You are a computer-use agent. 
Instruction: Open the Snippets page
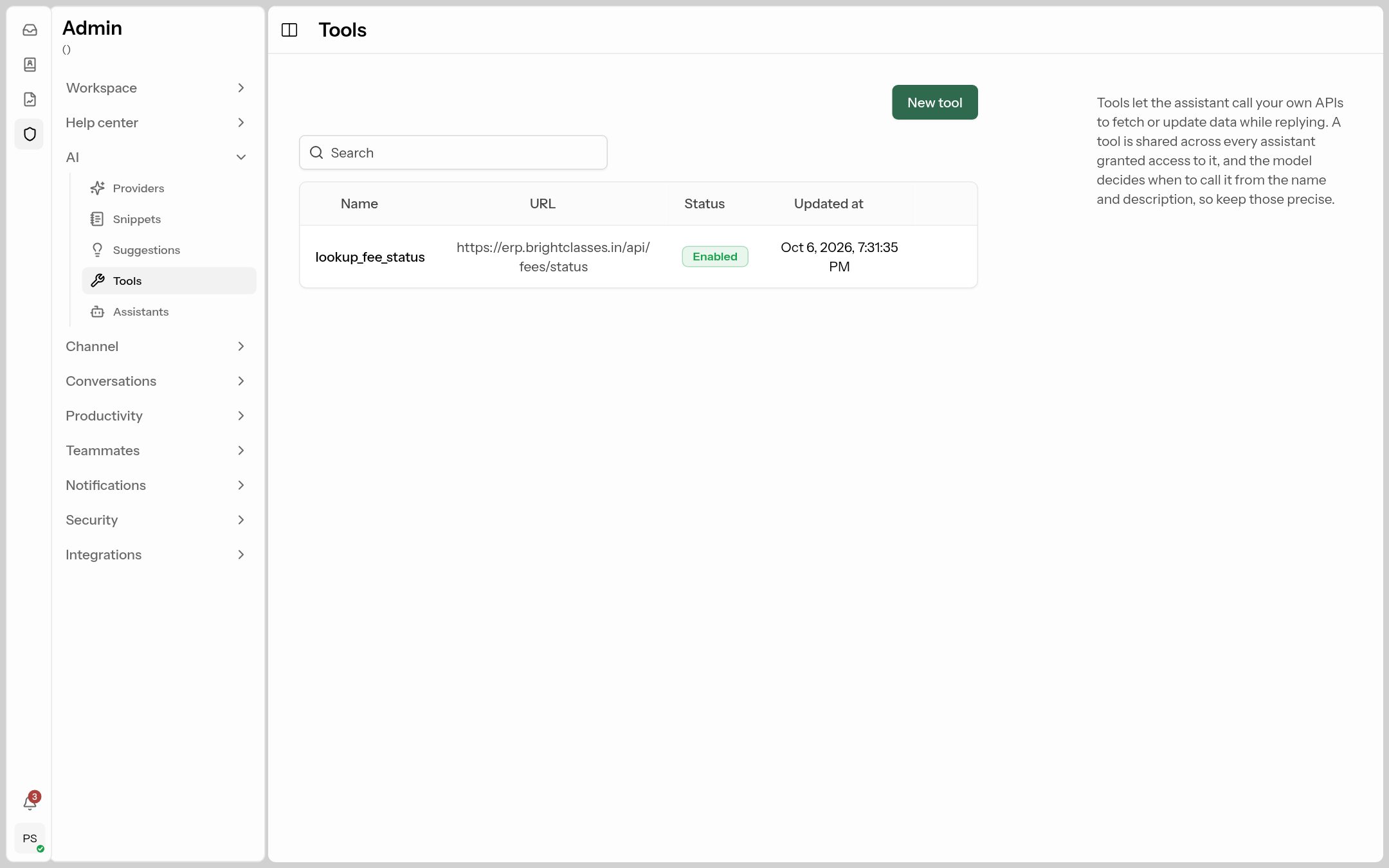click(x=169, y=219)
